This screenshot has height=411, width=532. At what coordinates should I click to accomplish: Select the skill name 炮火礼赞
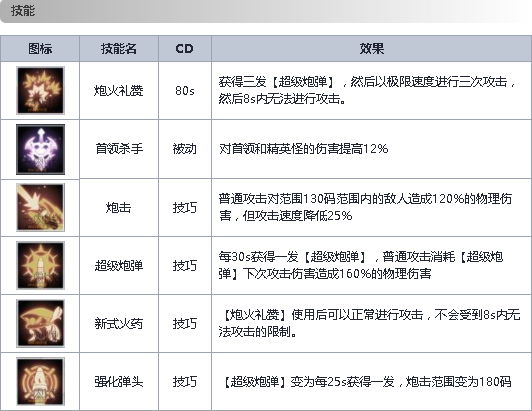tap(119, 91)
